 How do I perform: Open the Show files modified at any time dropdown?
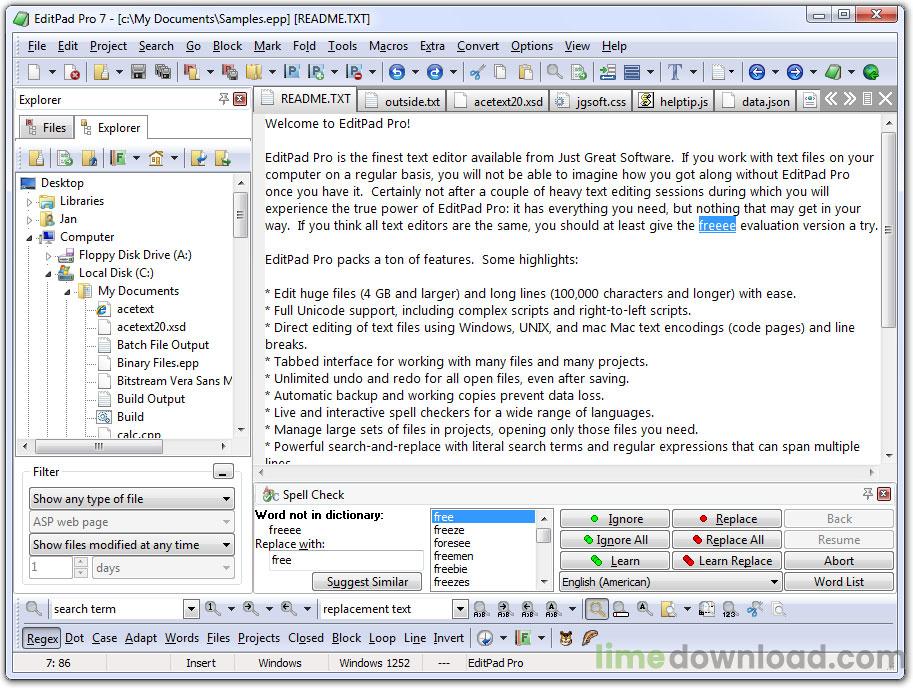pos(132,545)
